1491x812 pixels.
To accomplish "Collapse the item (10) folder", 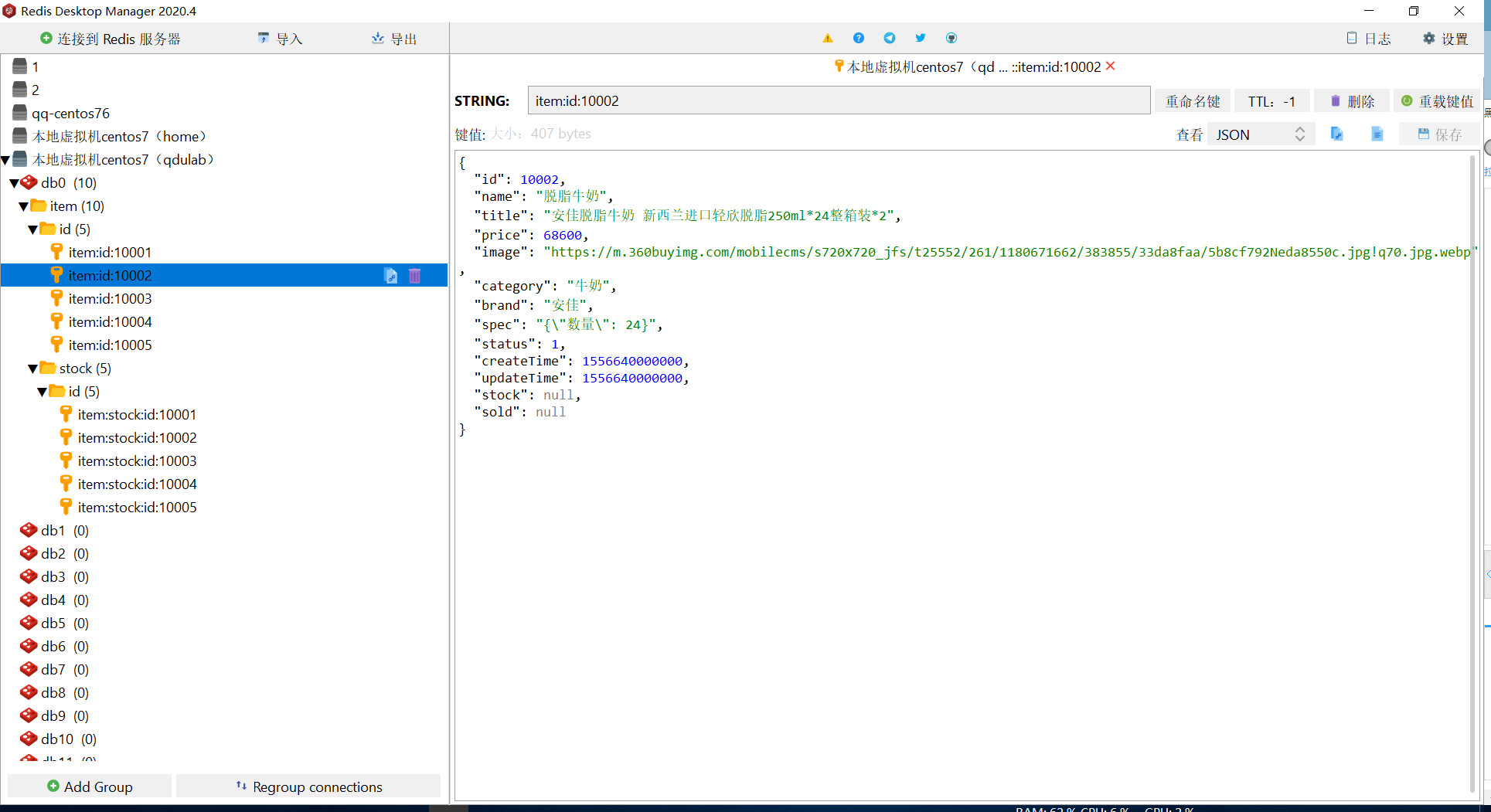I will coord(23,206).
